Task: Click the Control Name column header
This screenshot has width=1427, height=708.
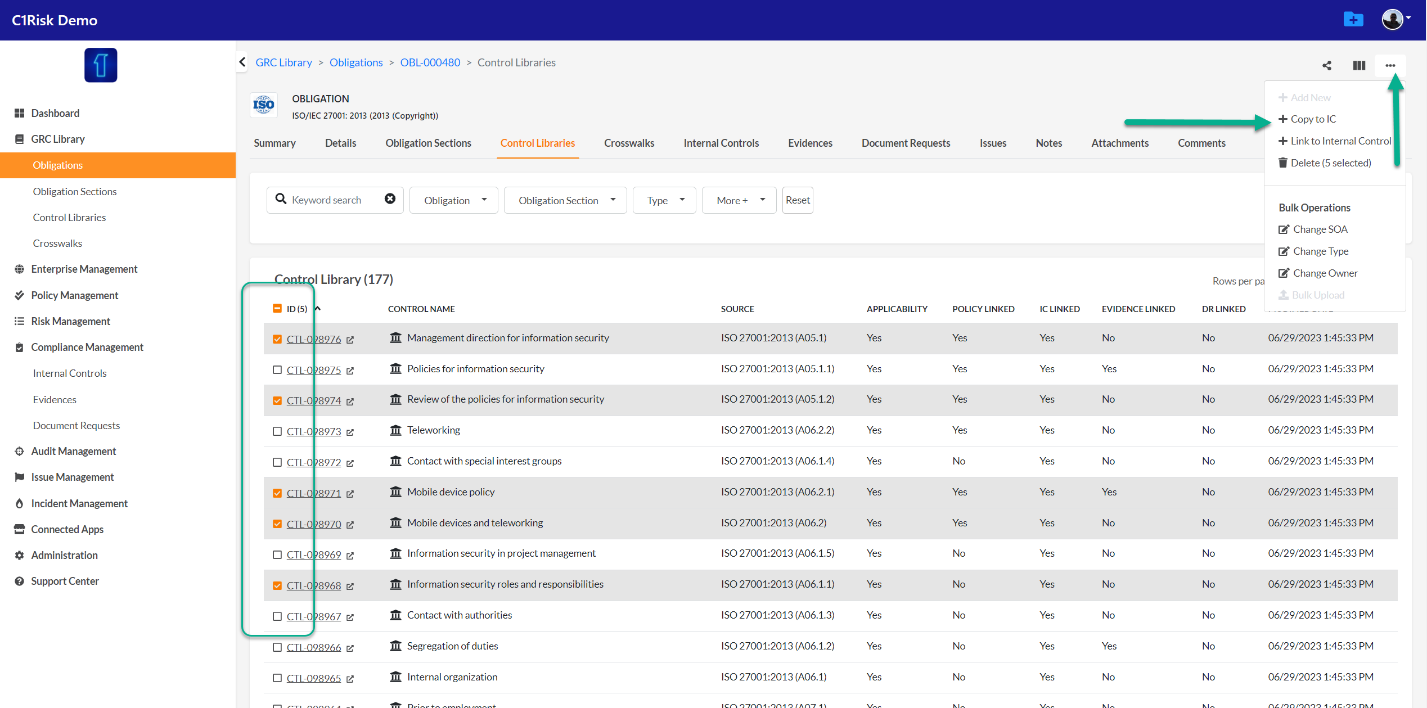Action: pyautogui.click(x=421, y=309)
